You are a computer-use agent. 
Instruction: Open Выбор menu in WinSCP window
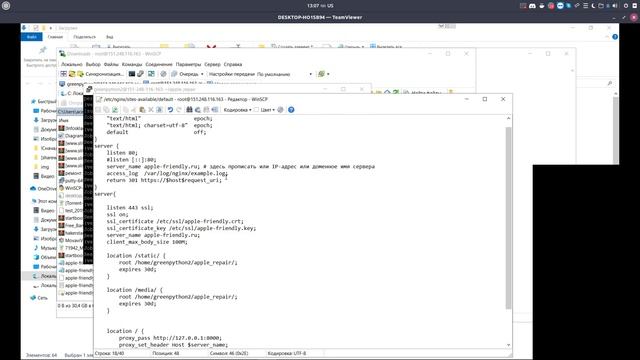point(93,64)
